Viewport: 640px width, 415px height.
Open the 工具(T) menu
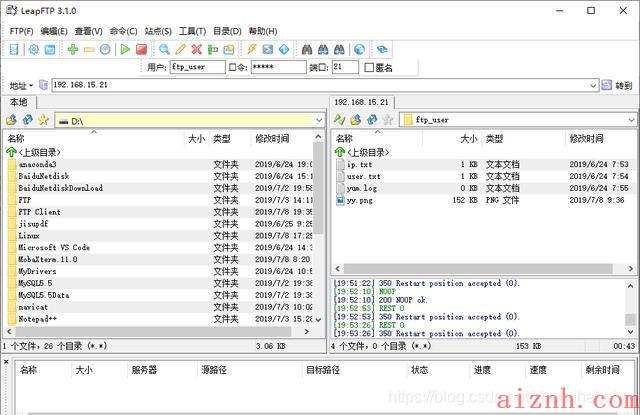pos(192,31)
